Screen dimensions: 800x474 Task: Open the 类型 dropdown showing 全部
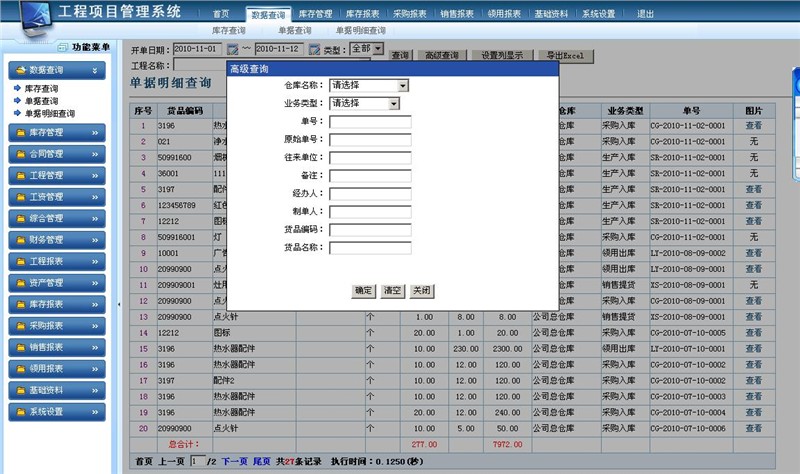378,49
